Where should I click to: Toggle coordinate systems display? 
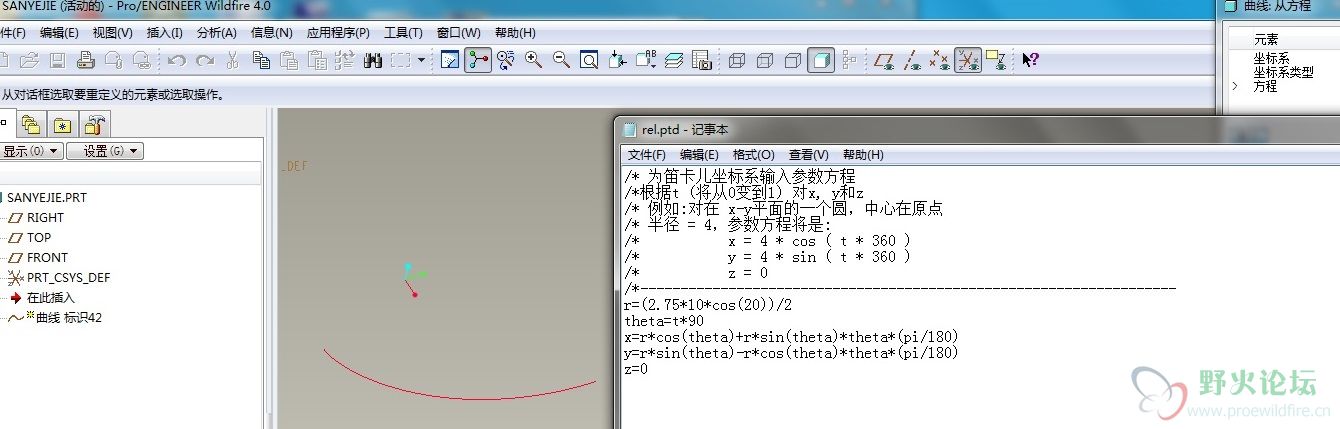click(967, 60)
